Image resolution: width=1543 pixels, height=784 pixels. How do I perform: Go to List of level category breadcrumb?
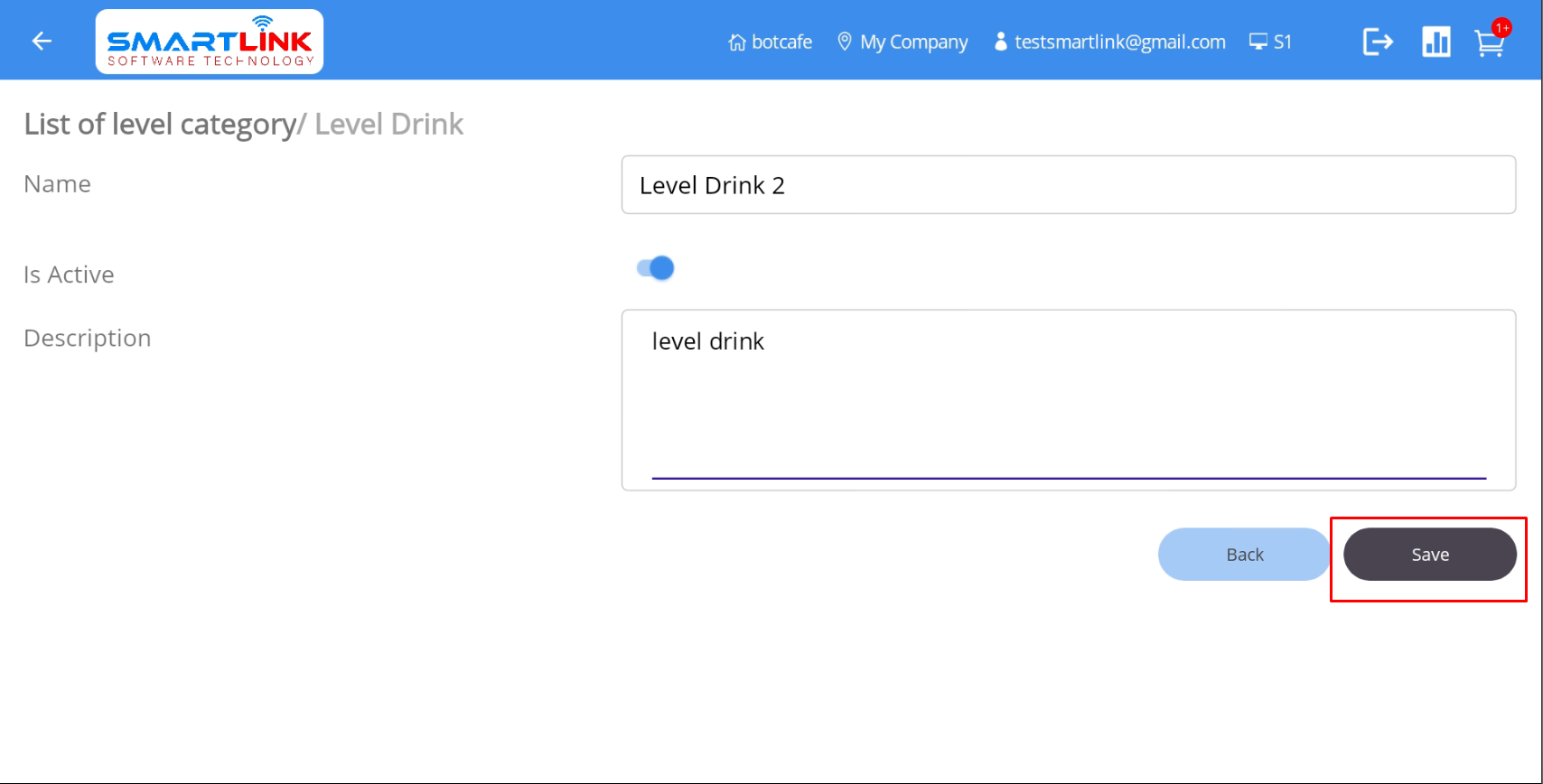[160, 125]
